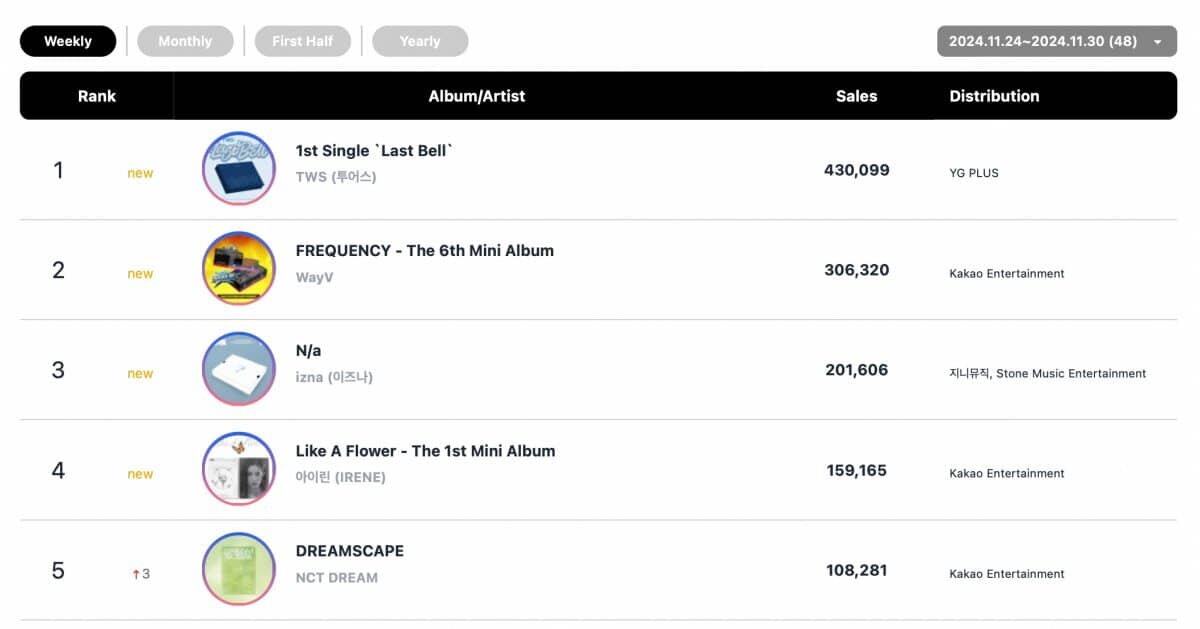Click the WayV artist name
The width and height of the screenshot is (1200, 629).
[x=314, y=277]
